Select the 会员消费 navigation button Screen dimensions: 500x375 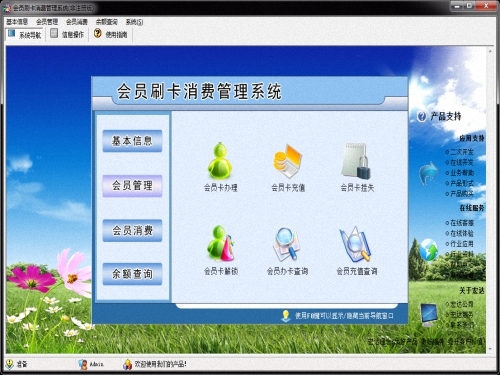point(132,230)
